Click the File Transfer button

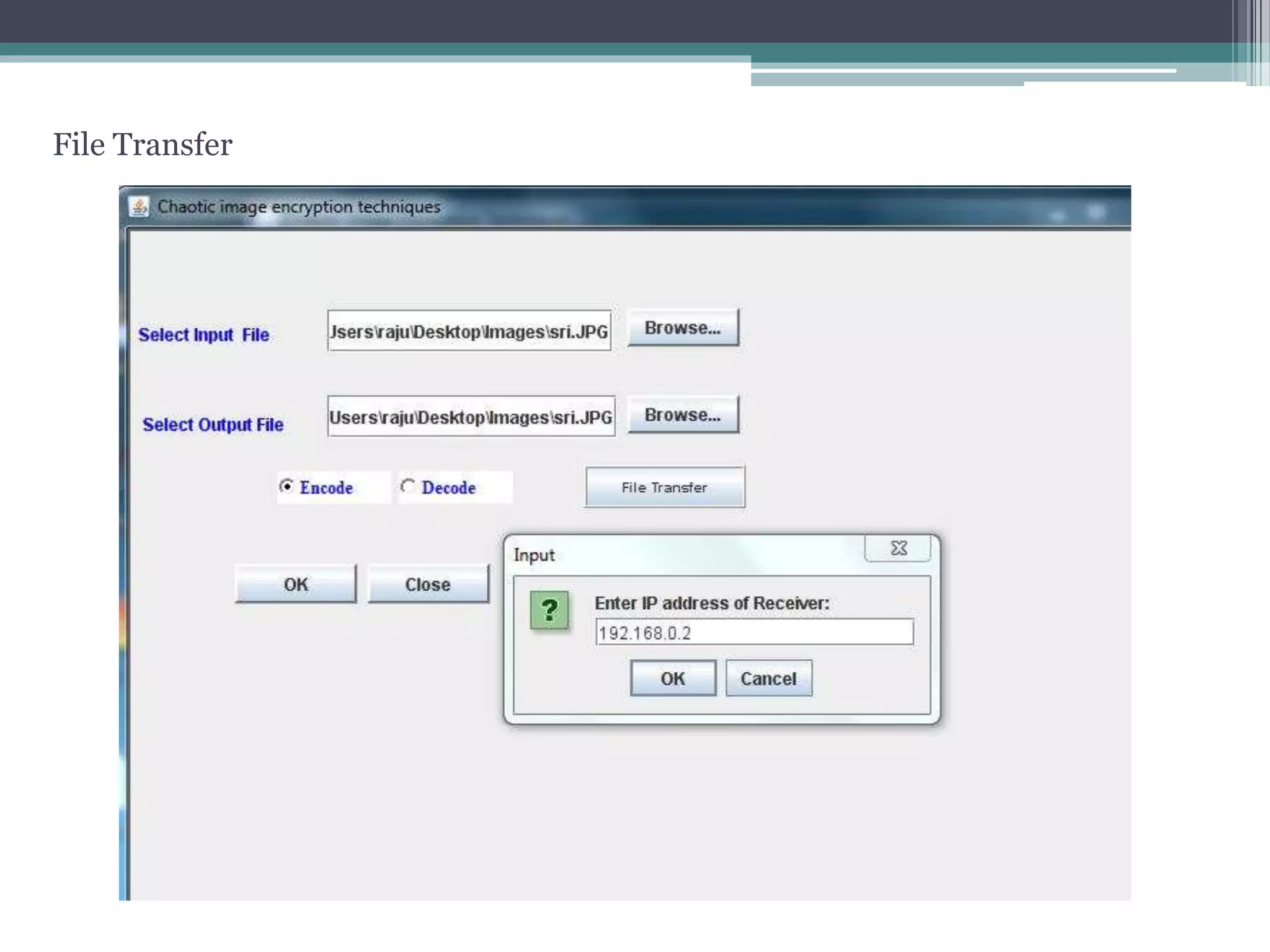click(x=665, y=487)
